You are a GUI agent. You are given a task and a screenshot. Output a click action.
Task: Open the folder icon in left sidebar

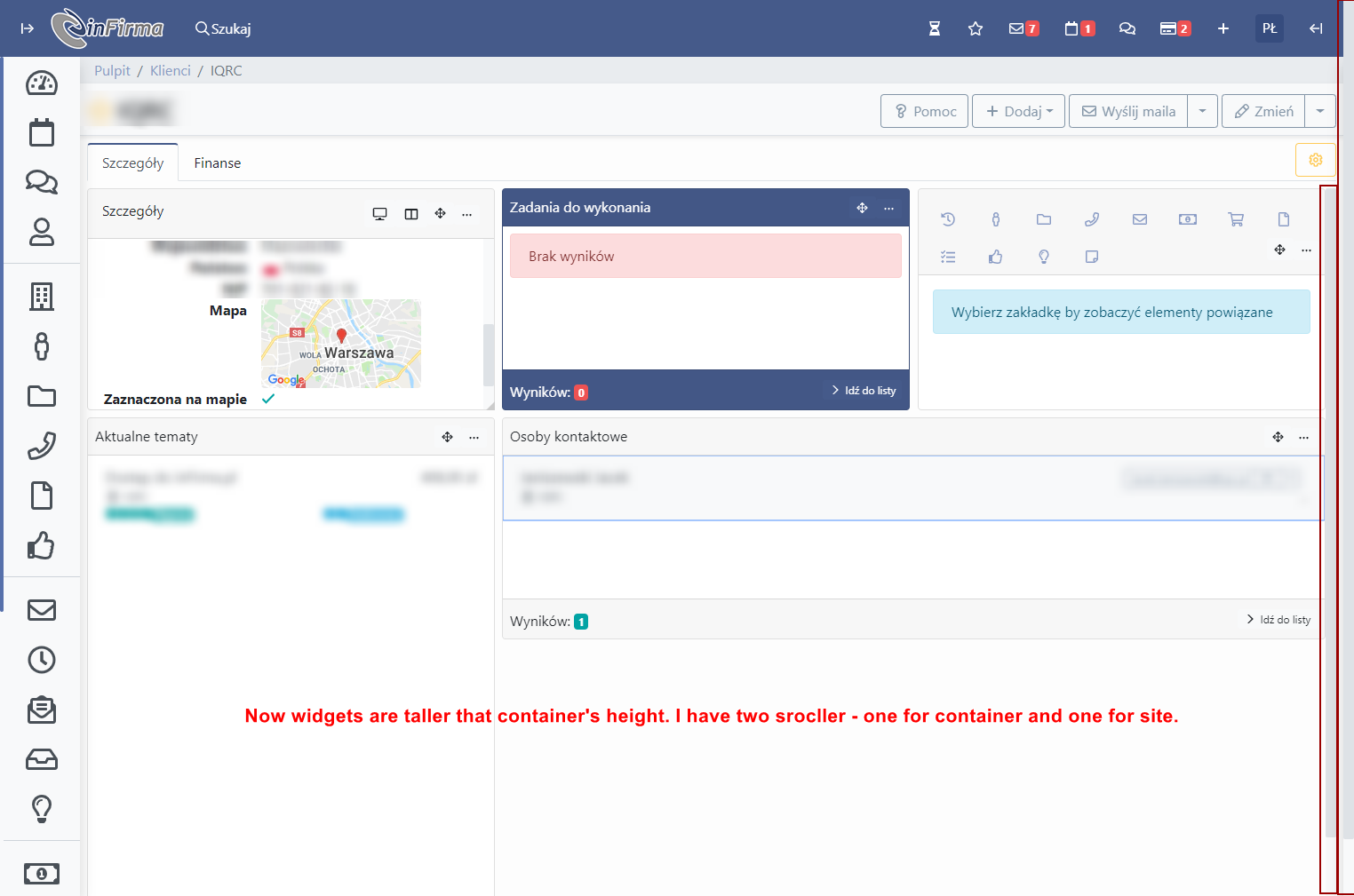coord(42,396)
